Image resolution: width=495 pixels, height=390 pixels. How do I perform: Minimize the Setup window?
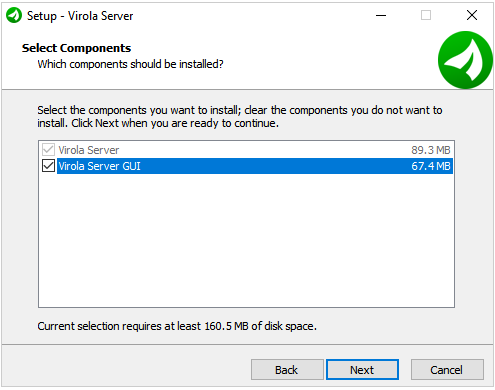tap(381, 15)
